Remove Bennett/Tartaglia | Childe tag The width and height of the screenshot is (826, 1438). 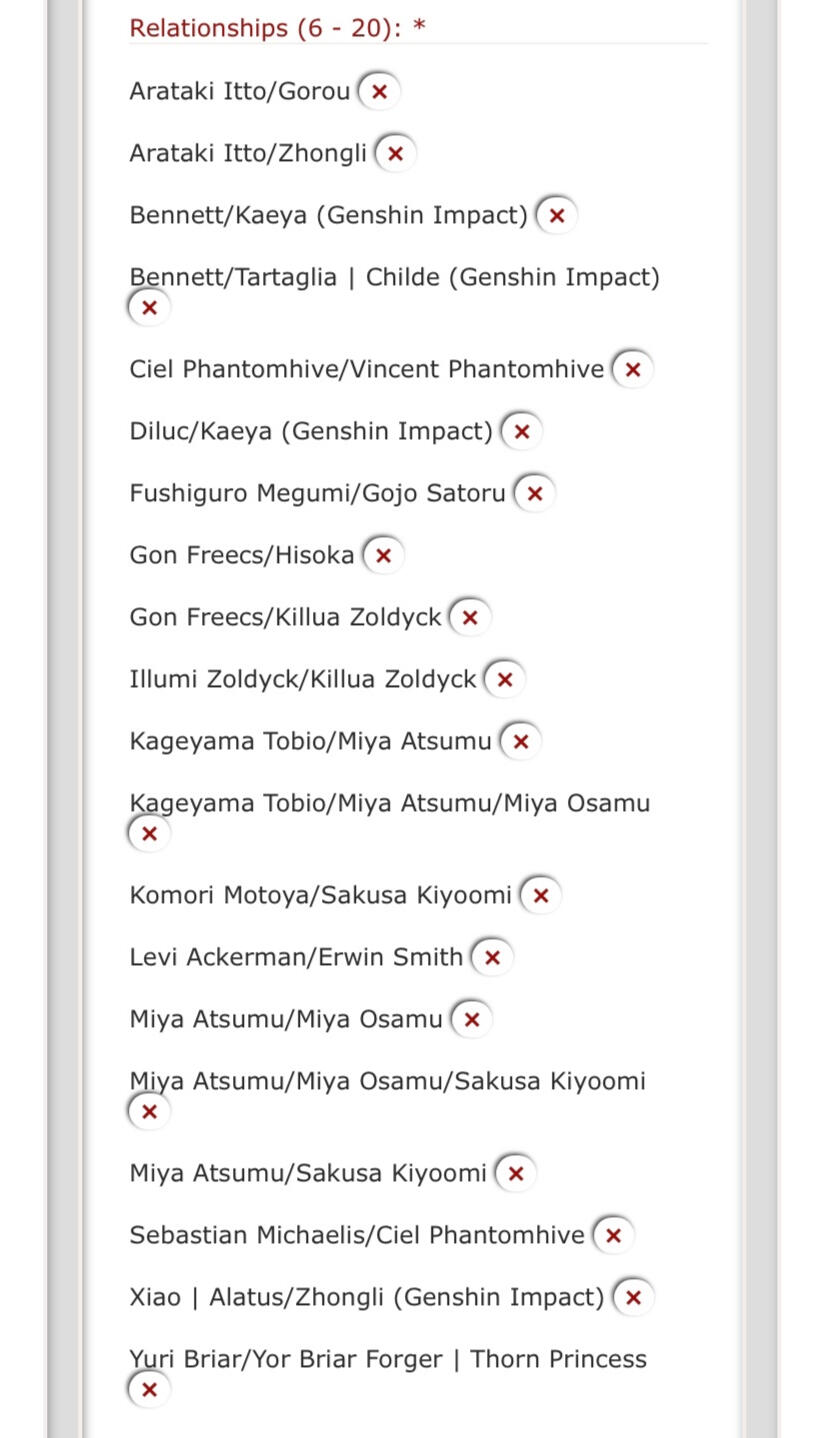(x=150, y=308)
